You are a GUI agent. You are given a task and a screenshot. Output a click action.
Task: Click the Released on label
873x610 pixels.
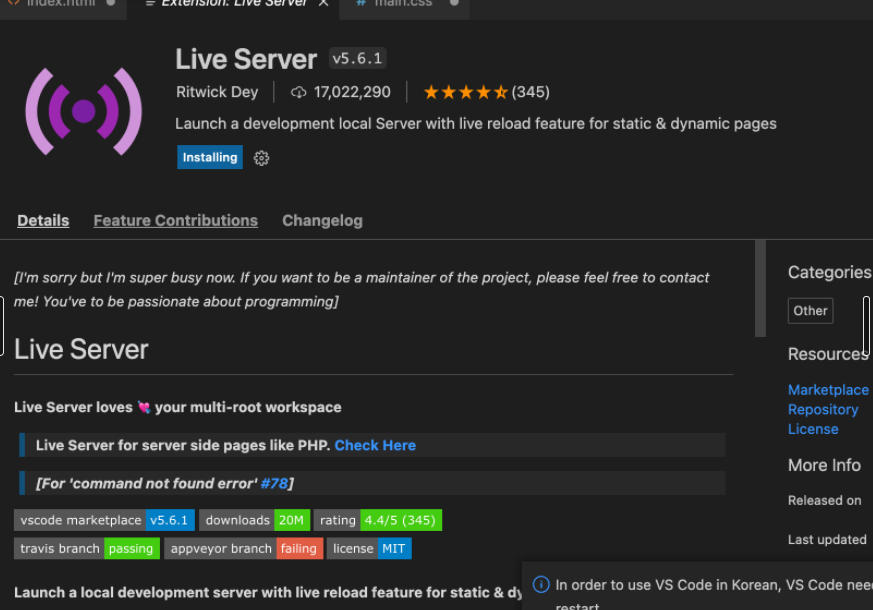[825, 500]
